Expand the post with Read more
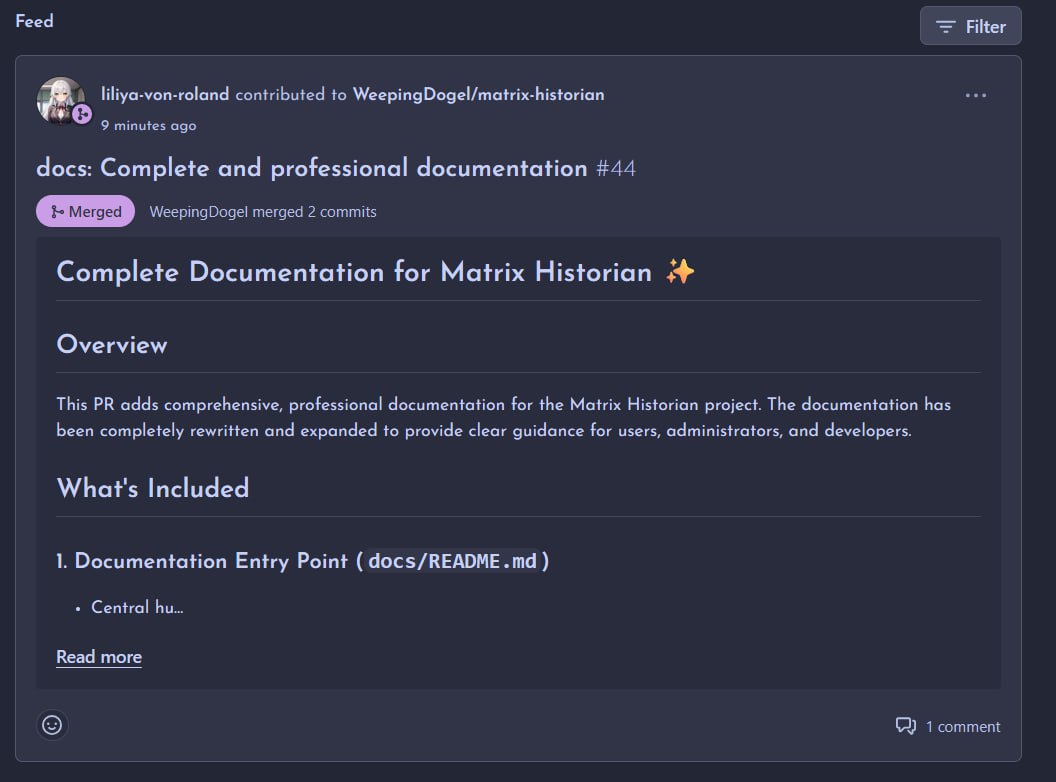This screenshot has height=782, width=1056. tap(99, 657)
